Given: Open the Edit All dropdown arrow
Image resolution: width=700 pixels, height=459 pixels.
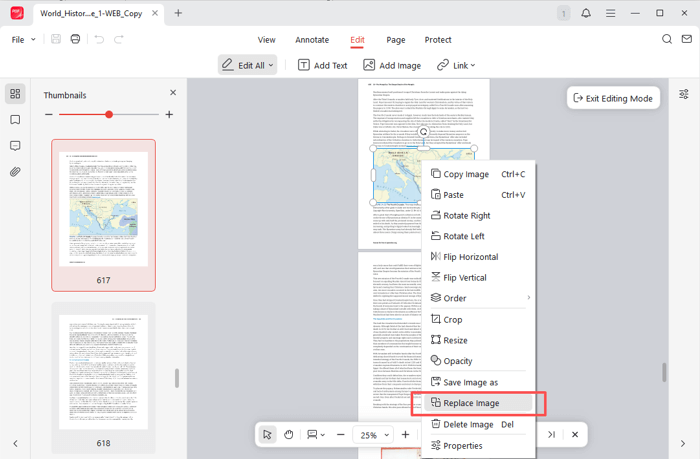Looking at the screenshot, I should point(271,65).
